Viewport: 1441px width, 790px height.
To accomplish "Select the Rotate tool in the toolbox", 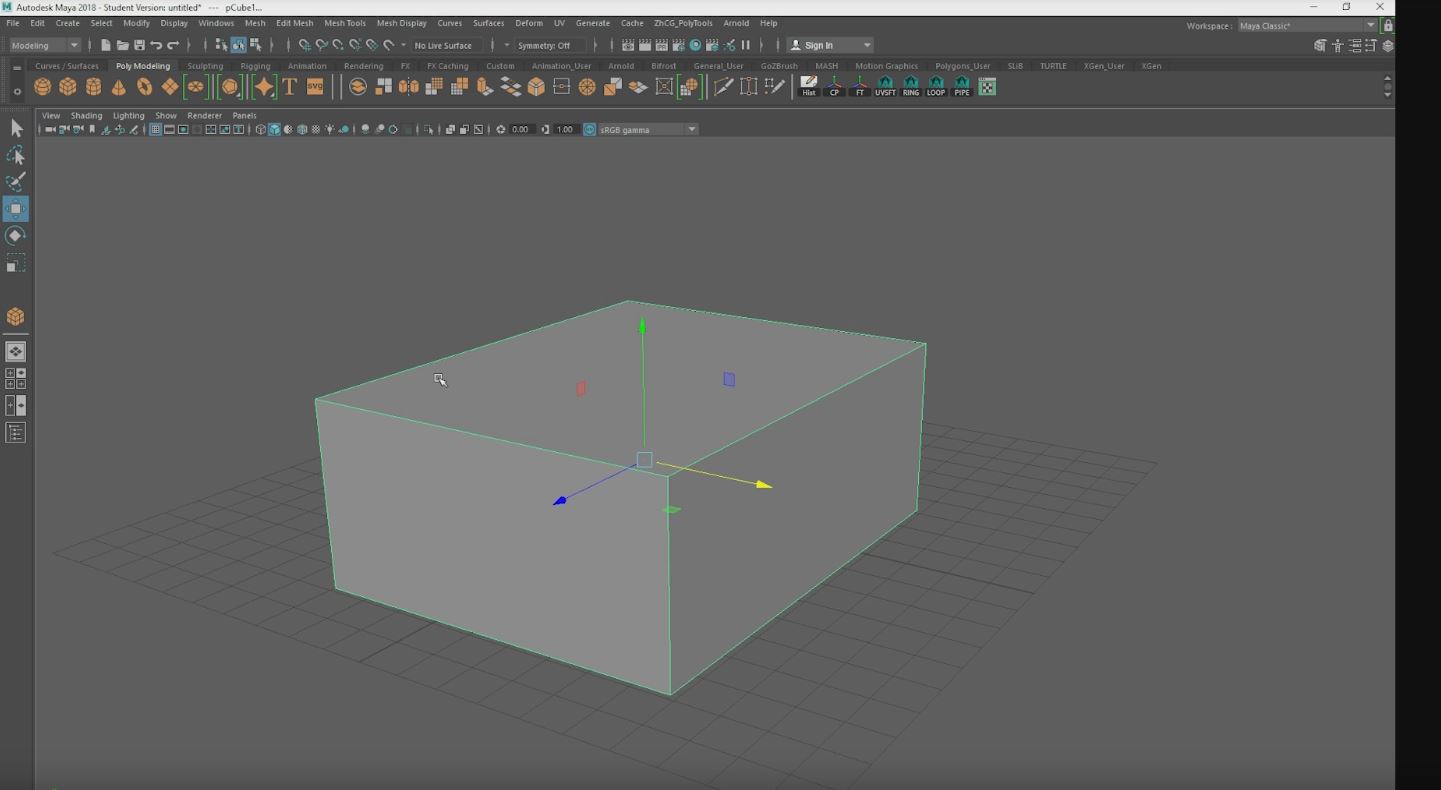I will pos(15,236).
